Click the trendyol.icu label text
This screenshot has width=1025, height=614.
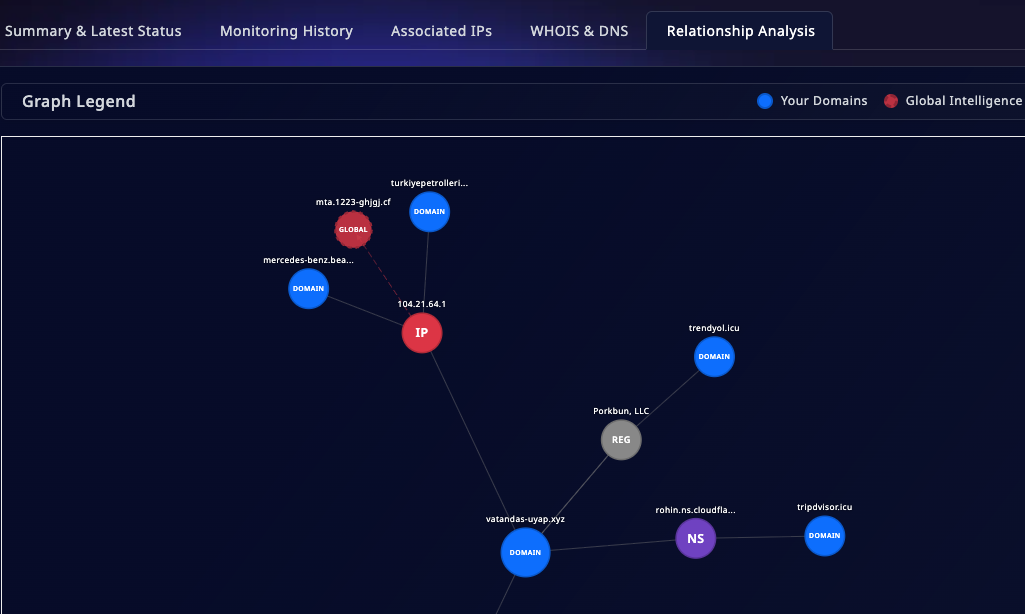tap(714, 328)
